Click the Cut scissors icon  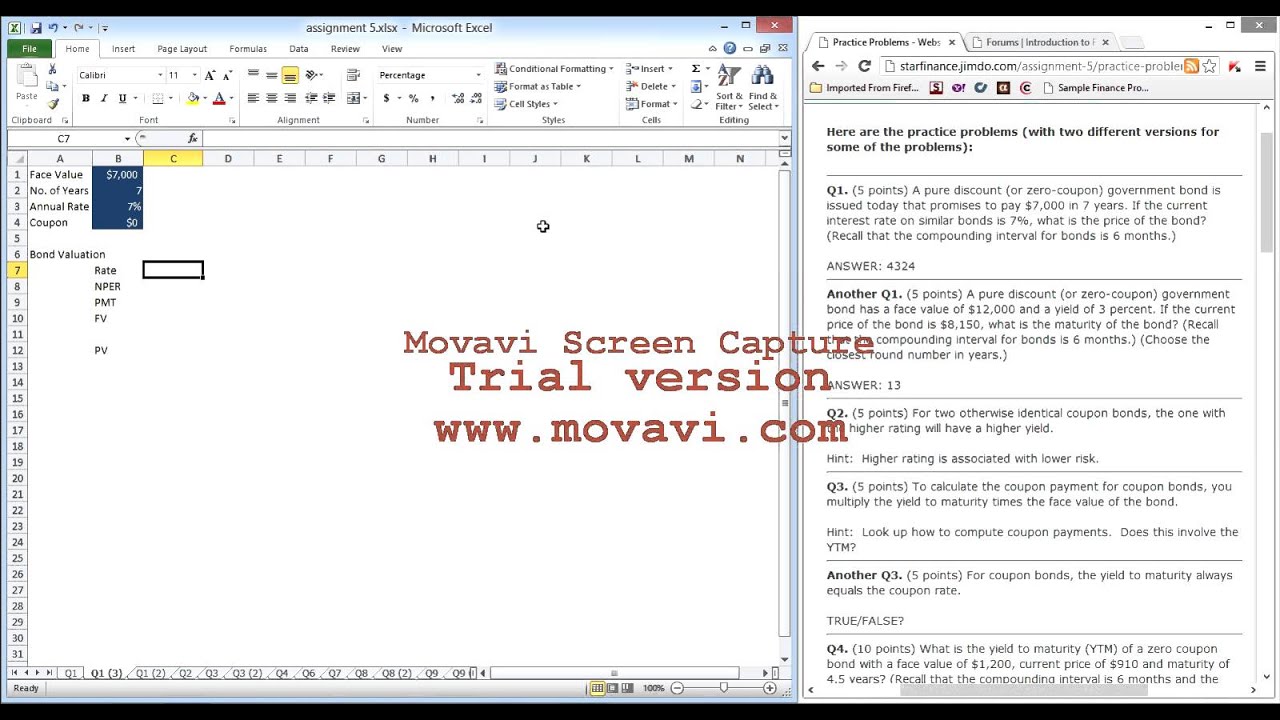(53, 69)
